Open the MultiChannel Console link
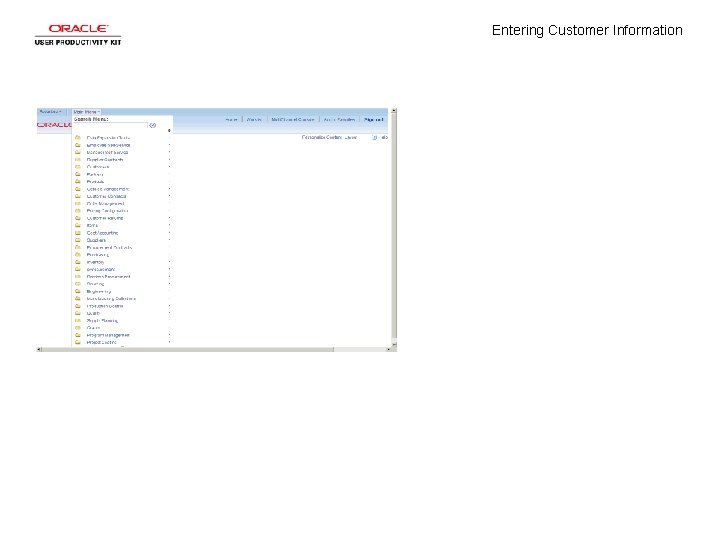Screen dimensions: 720x540 292,119
